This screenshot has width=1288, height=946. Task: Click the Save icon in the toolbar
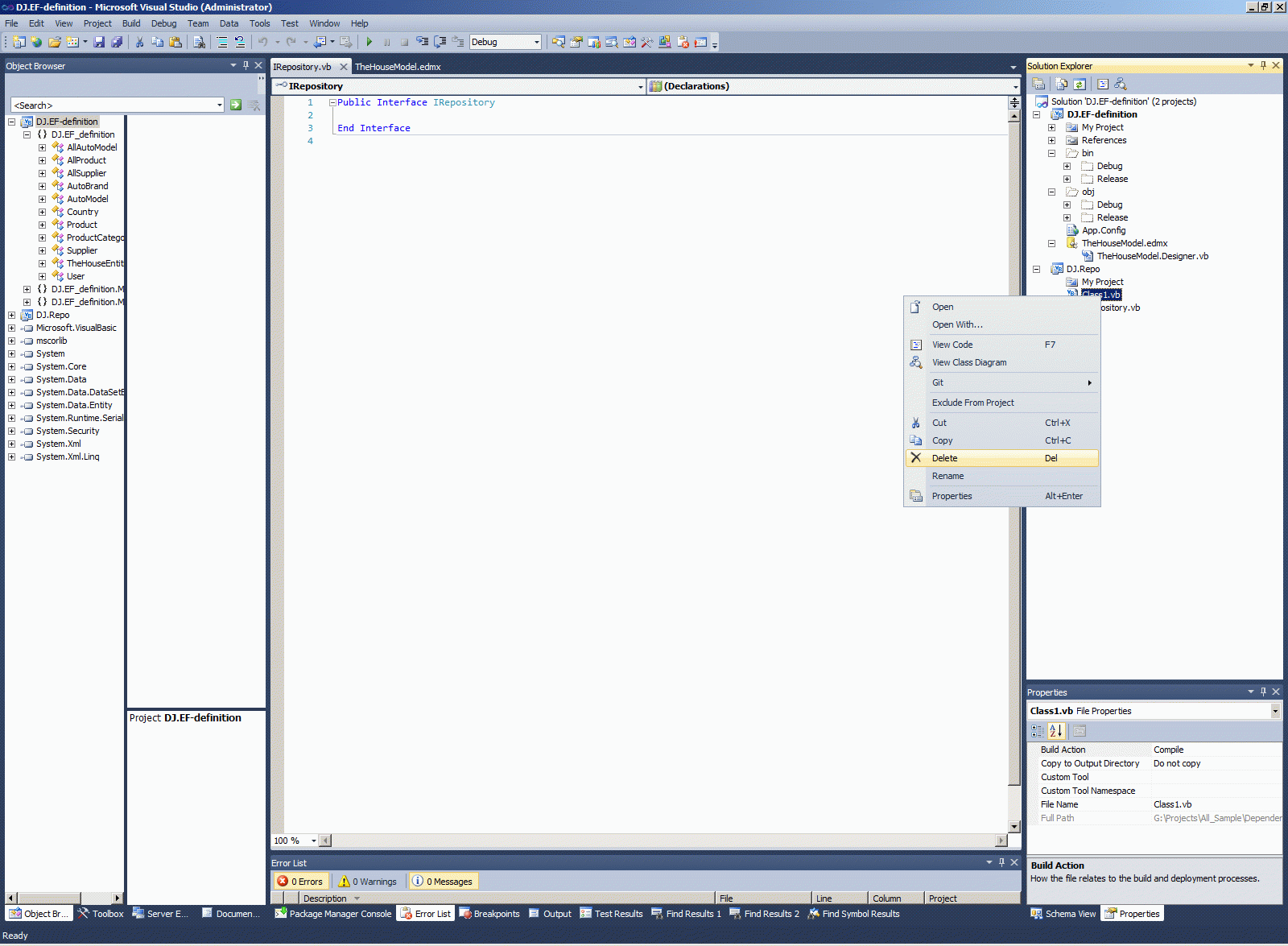(99, 42)
